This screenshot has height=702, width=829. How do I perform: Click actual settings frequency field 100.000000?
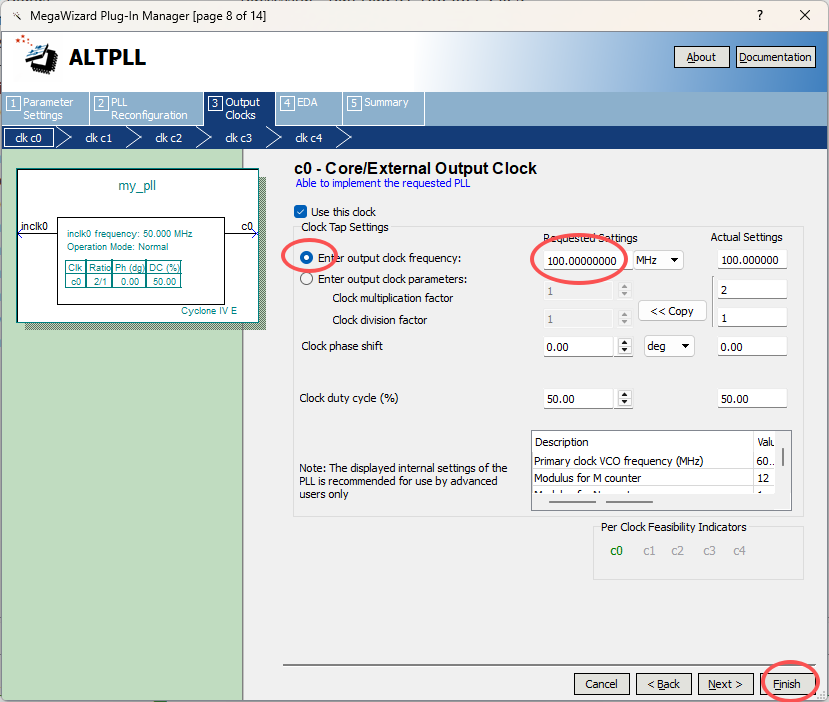[752, 260]
